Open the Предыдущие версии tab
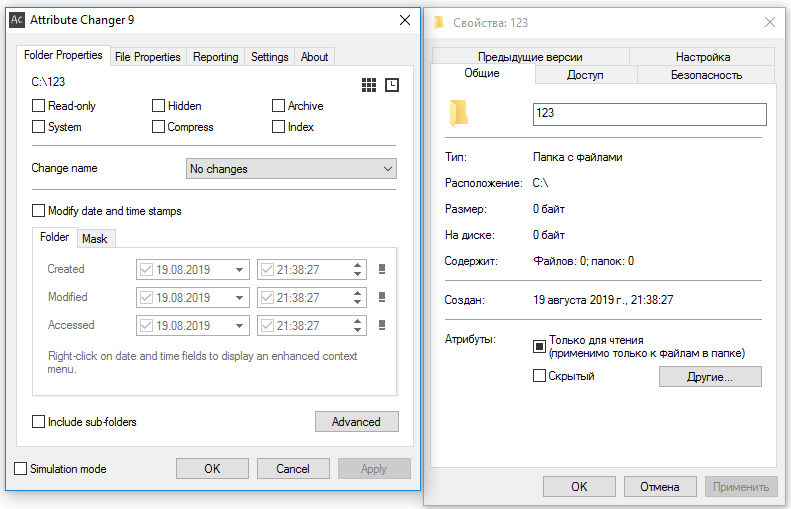791x509 pixels. tap(530, 56)
